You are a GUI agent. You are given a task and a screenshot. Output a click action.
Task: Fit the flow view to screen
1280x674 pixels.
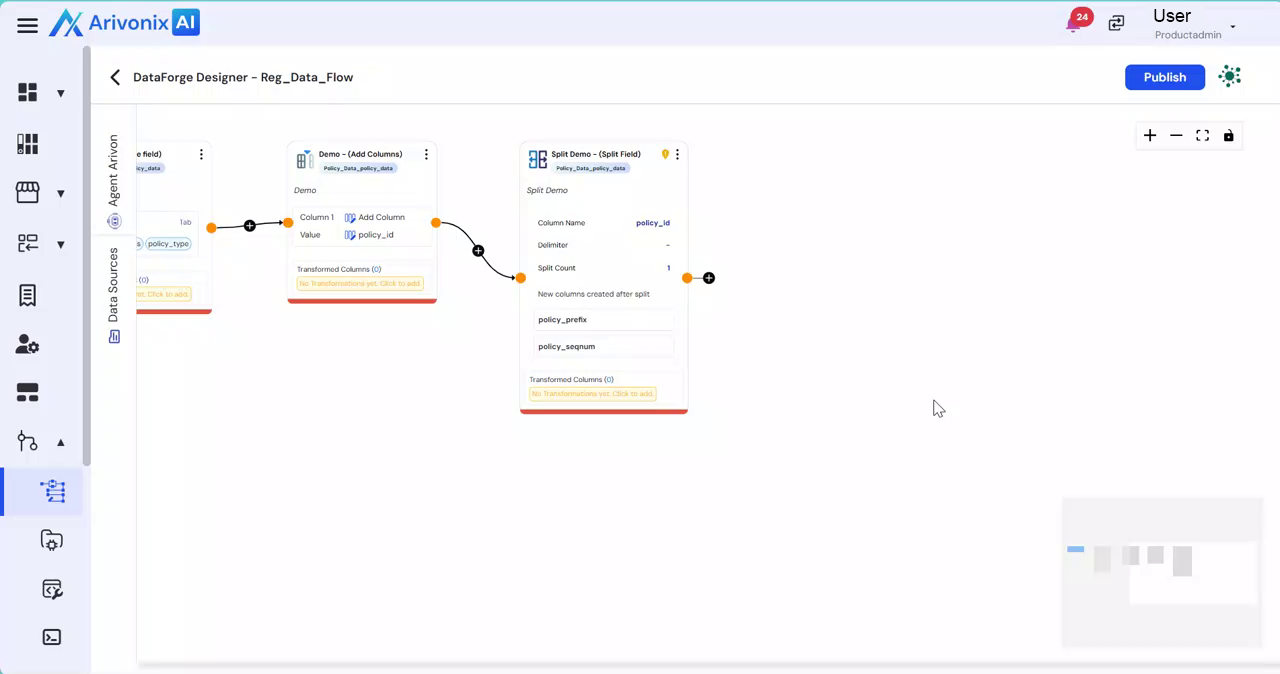click(x=1202, y=136)
